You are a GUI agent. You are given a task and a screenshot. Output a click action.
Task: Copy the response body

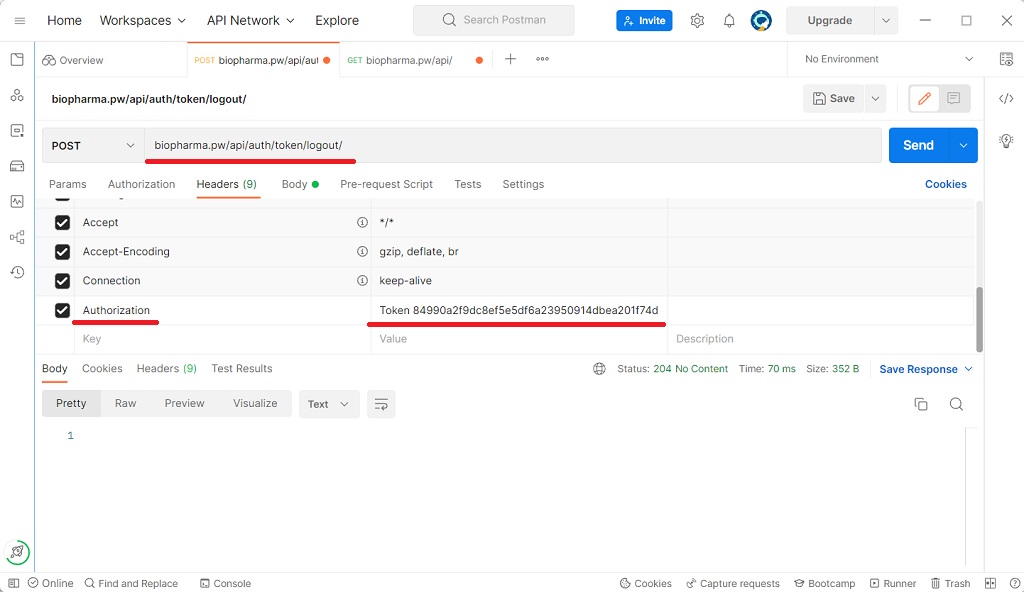tap(921, 404)
